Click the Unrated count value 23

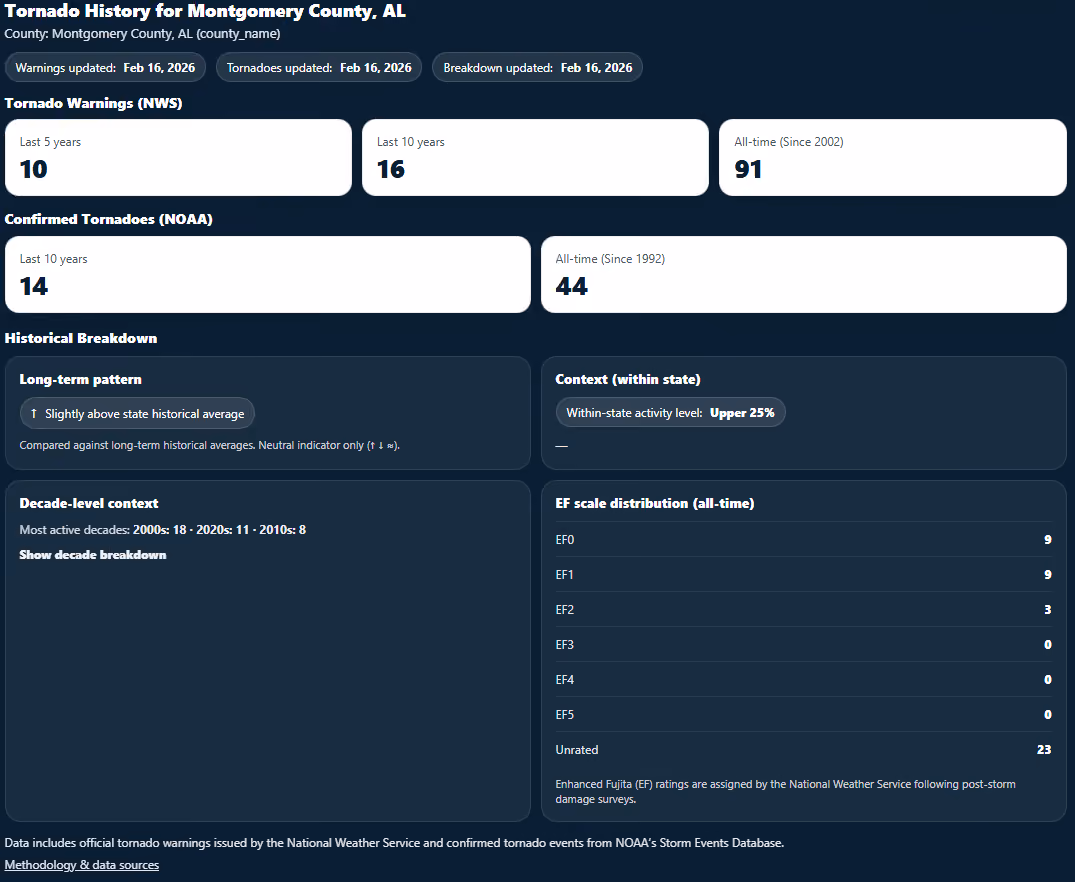[x=1044, y=750]
